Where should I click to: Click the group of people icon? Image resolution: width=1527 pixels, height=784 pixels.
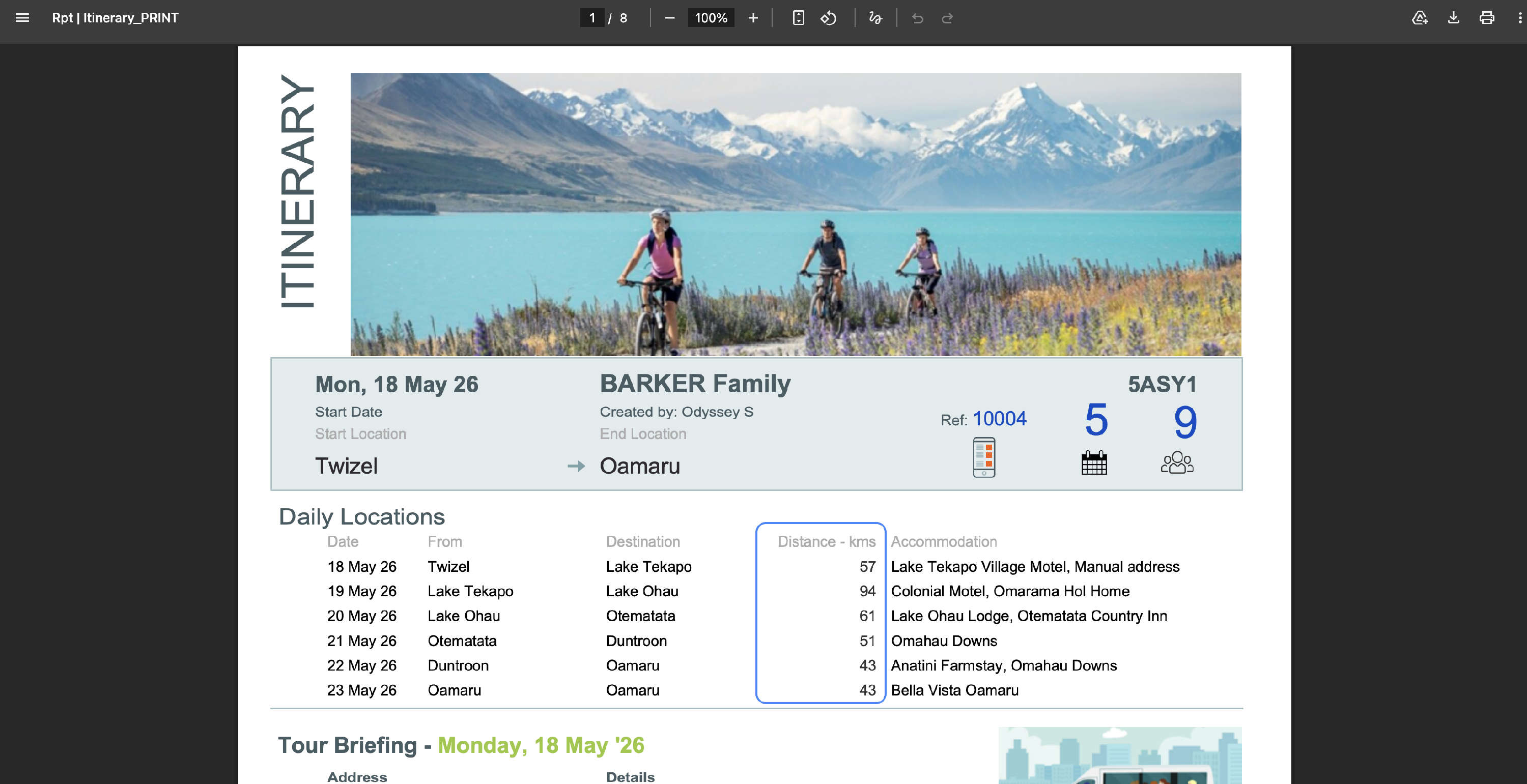point(1177,462)
